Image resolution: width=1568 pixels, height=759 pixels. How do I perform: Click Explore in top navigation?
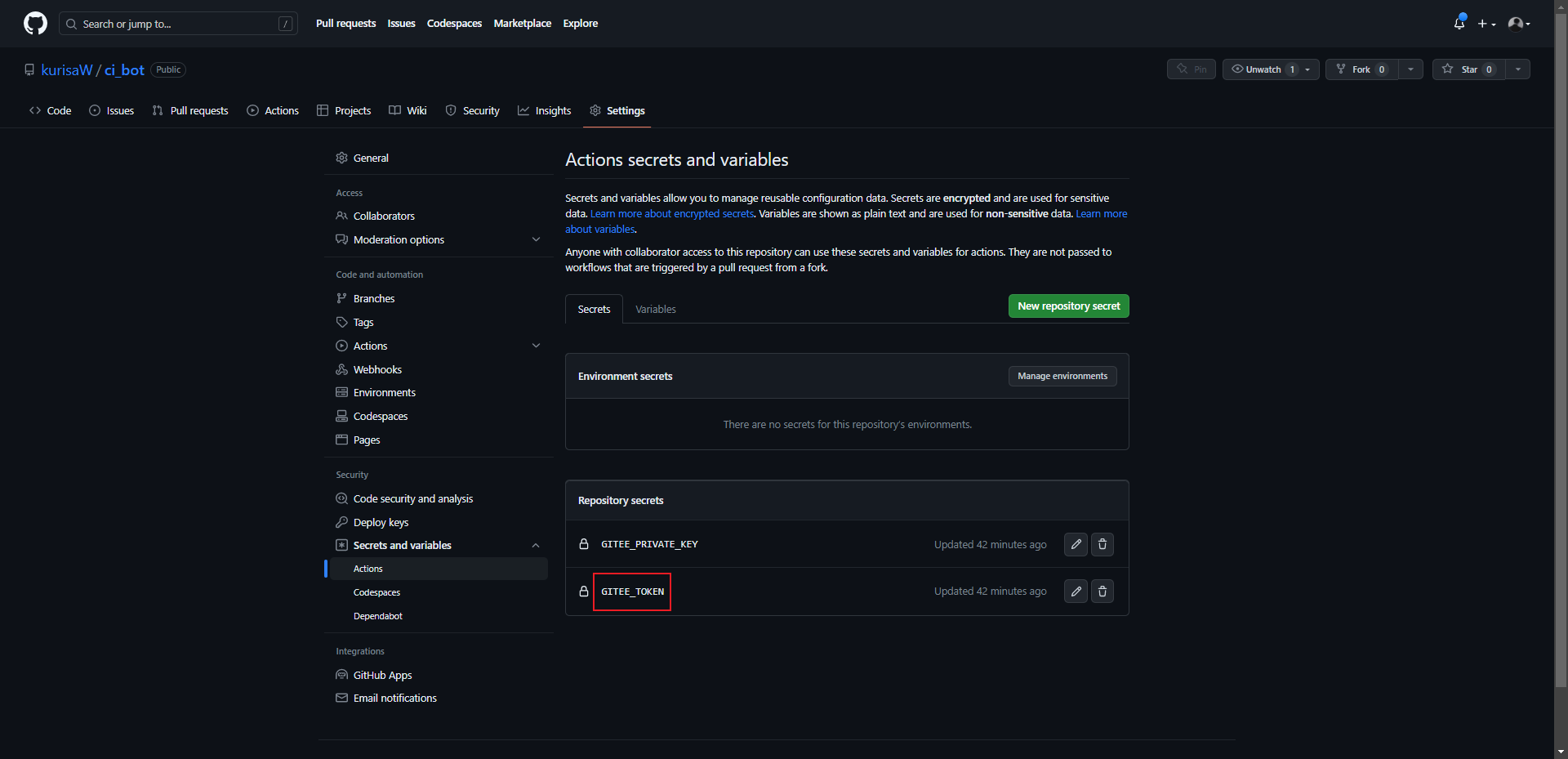click(x=580, y=24)
